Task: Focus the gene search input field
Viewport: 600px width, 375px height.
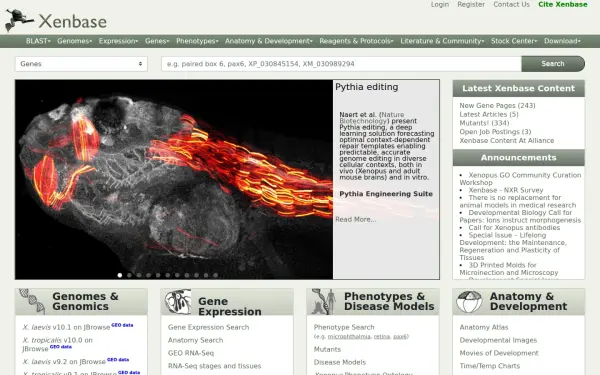Action: tap(341, 64)
